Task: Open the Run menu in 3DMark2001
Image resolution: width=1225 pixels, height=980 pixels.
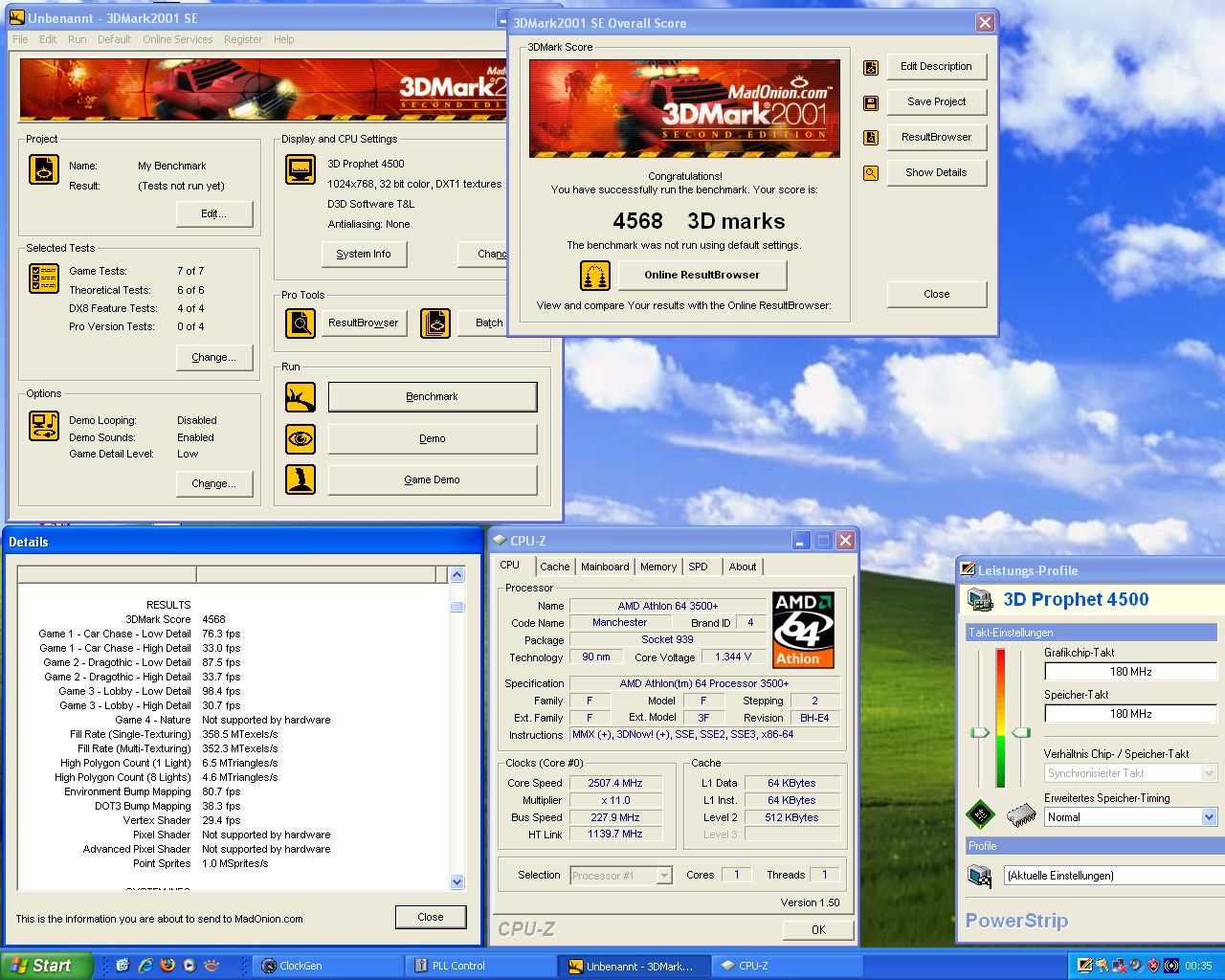Action: tap(78, 39)
